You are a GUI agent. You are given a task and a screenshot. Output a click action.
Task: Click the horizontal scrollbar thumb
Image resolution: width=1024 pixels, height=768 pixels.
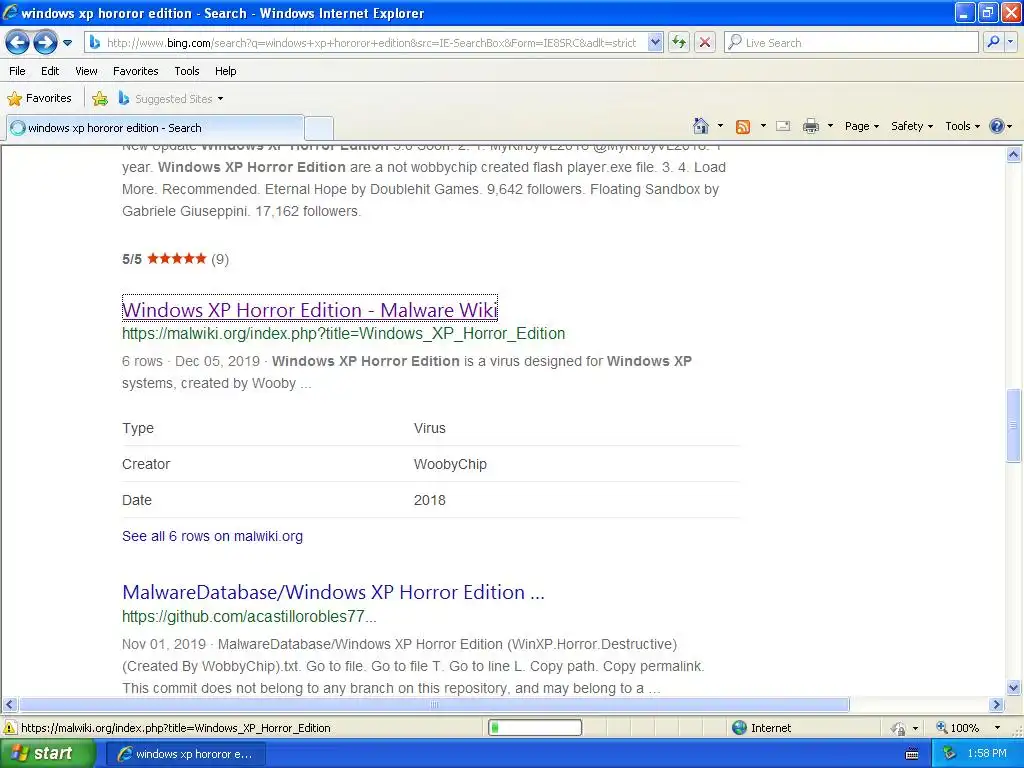coord(434,705)
